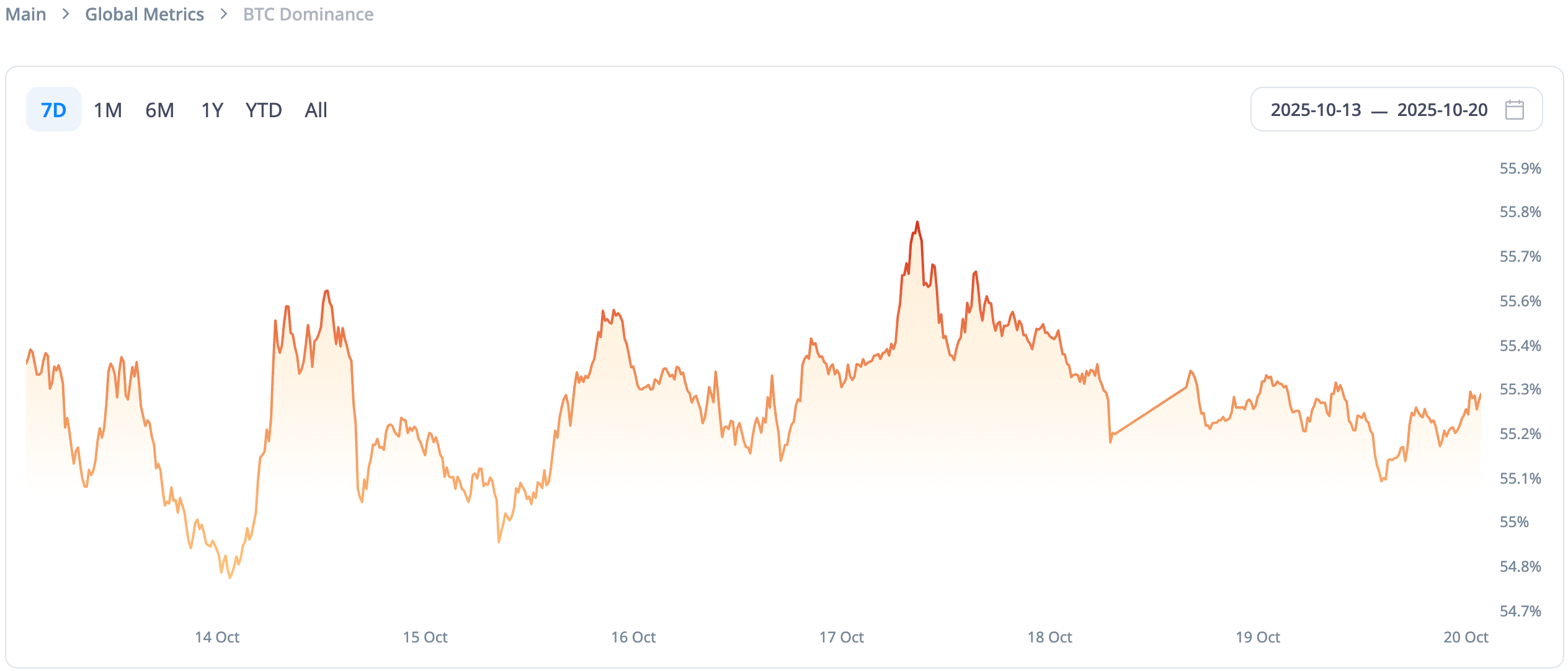This screenshot has height=671, width=1568.
Task: Click the BTC Dominance breadcrumb label
Action: pyautogui.click(x=307, y=14)
